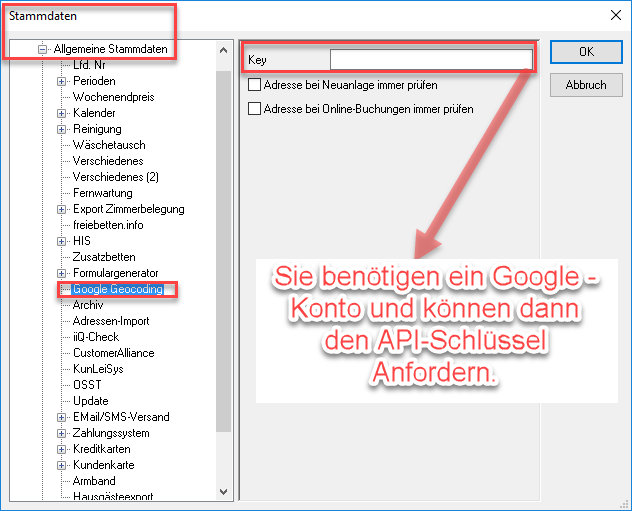The width and height of the screenshot is (633, 511).
Task: Select Kreditkarten tree item
Action: pyautogui.click(x=102, y=449)
